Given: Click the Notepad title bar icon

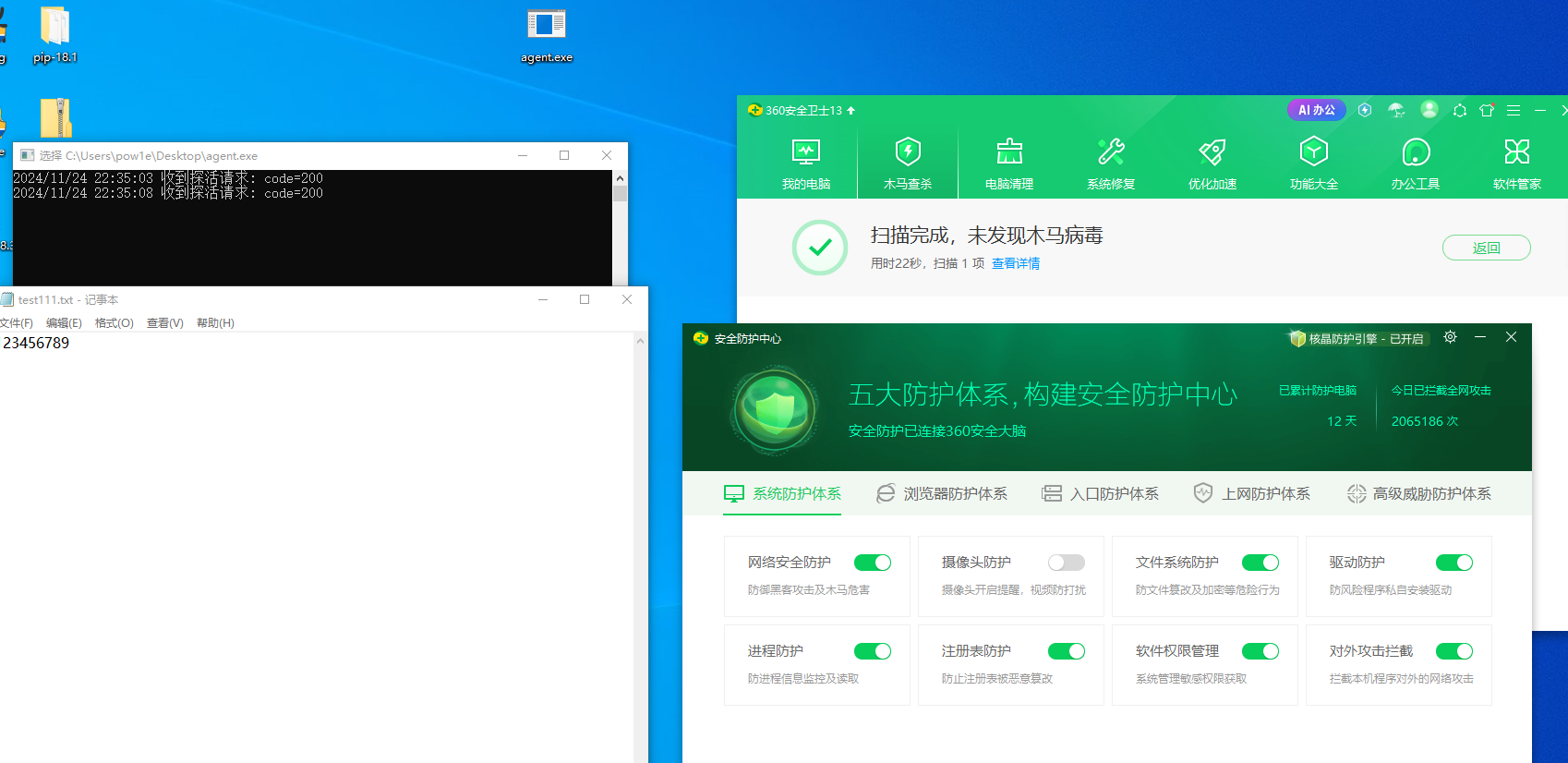Looking at the screenshot, I should pos(7,299).
